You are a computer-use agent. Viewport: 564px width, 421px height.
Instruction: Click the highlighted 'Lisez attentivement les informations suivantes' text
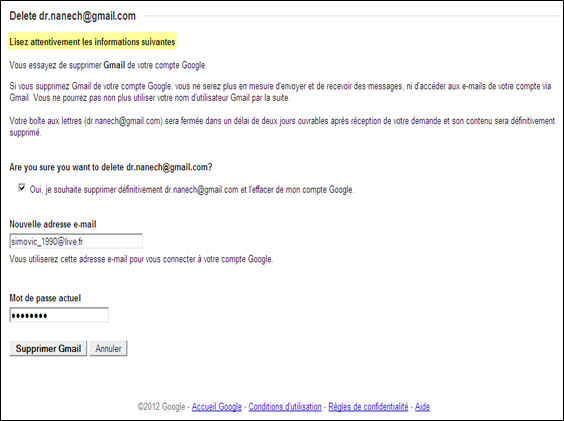92,42
